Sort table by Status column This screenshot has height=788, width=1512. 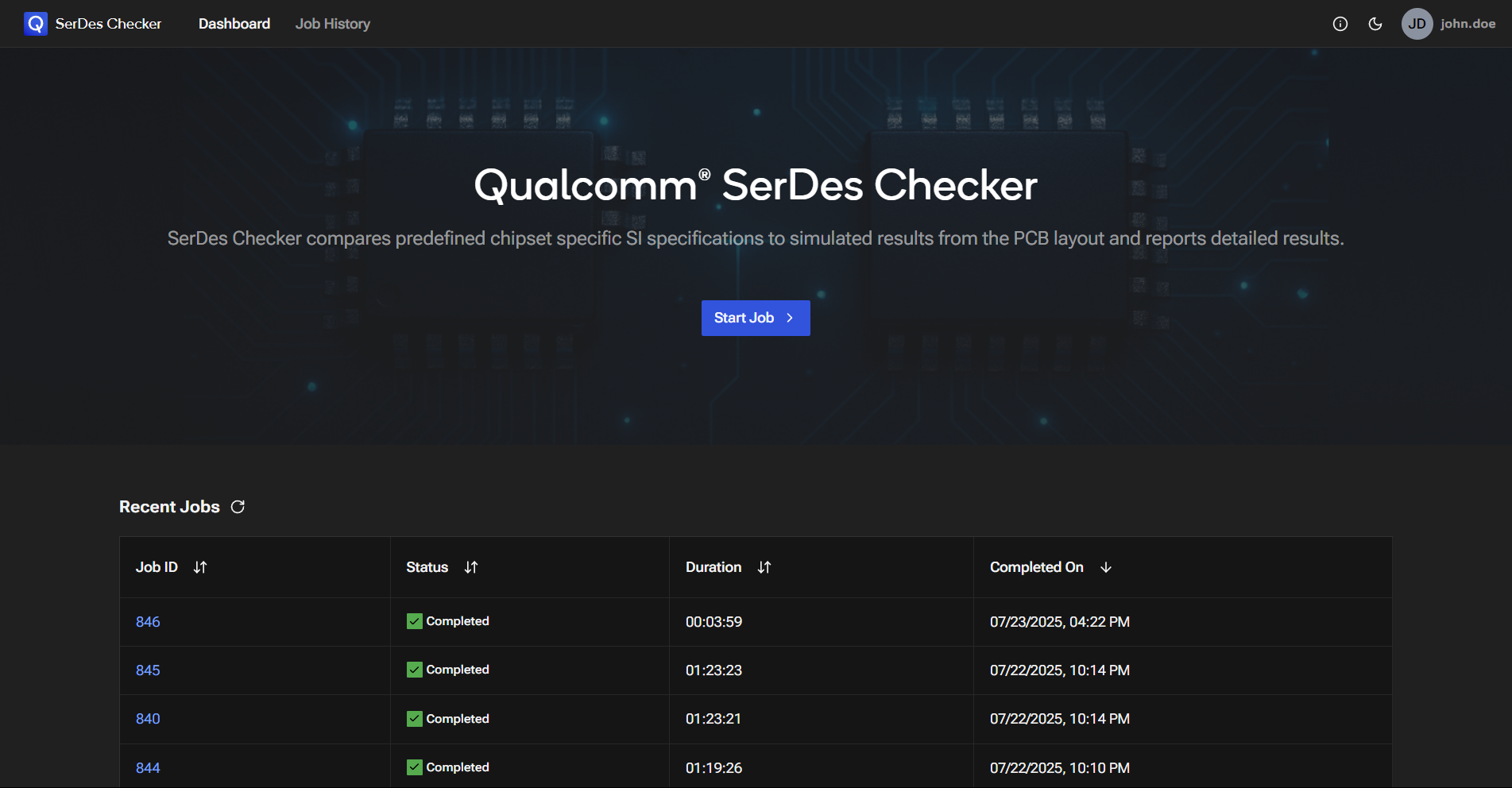click(471, 567)
